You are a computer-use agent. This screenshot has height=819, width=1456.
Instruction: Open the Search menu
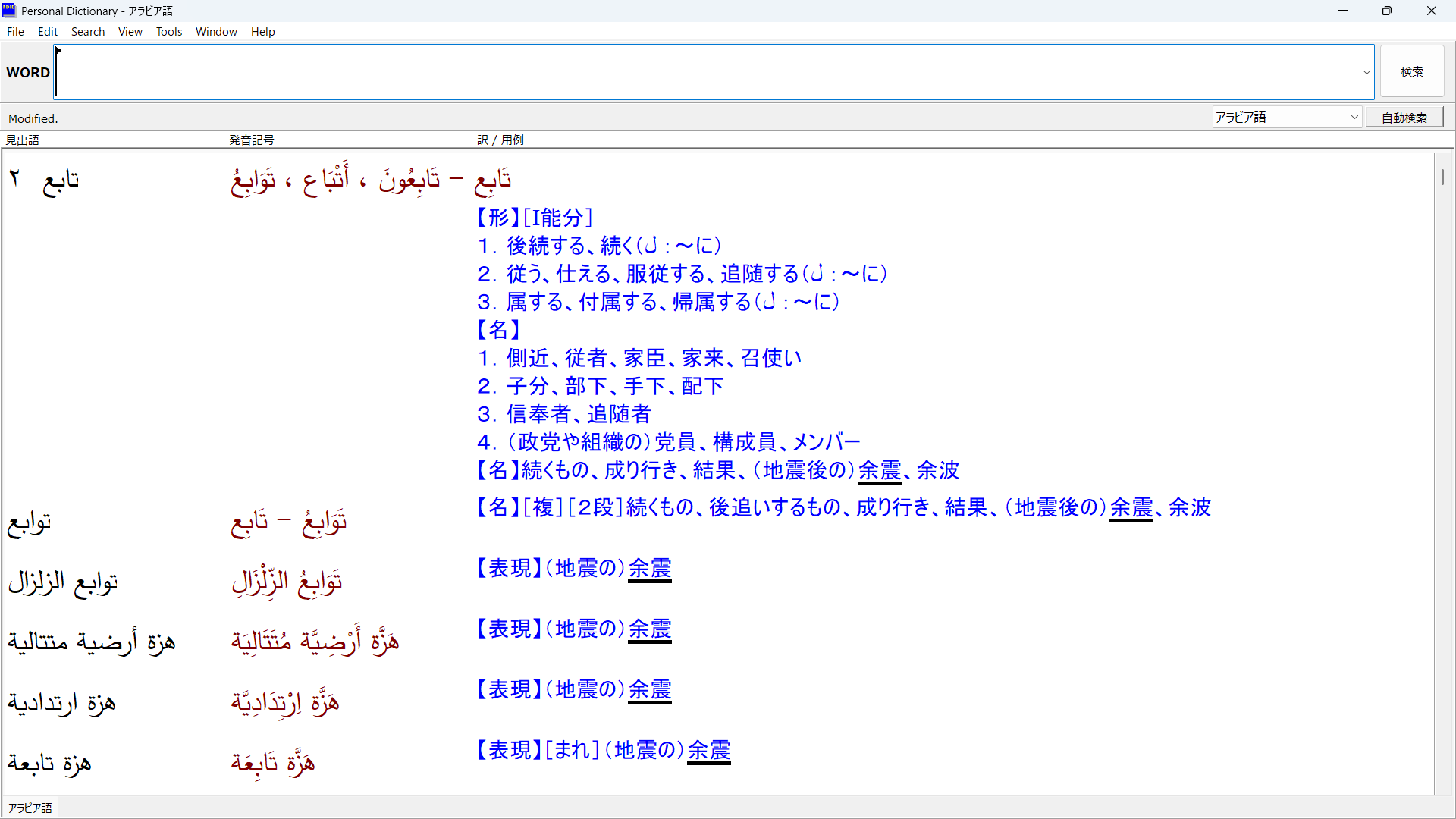click(x=88, y=32)
